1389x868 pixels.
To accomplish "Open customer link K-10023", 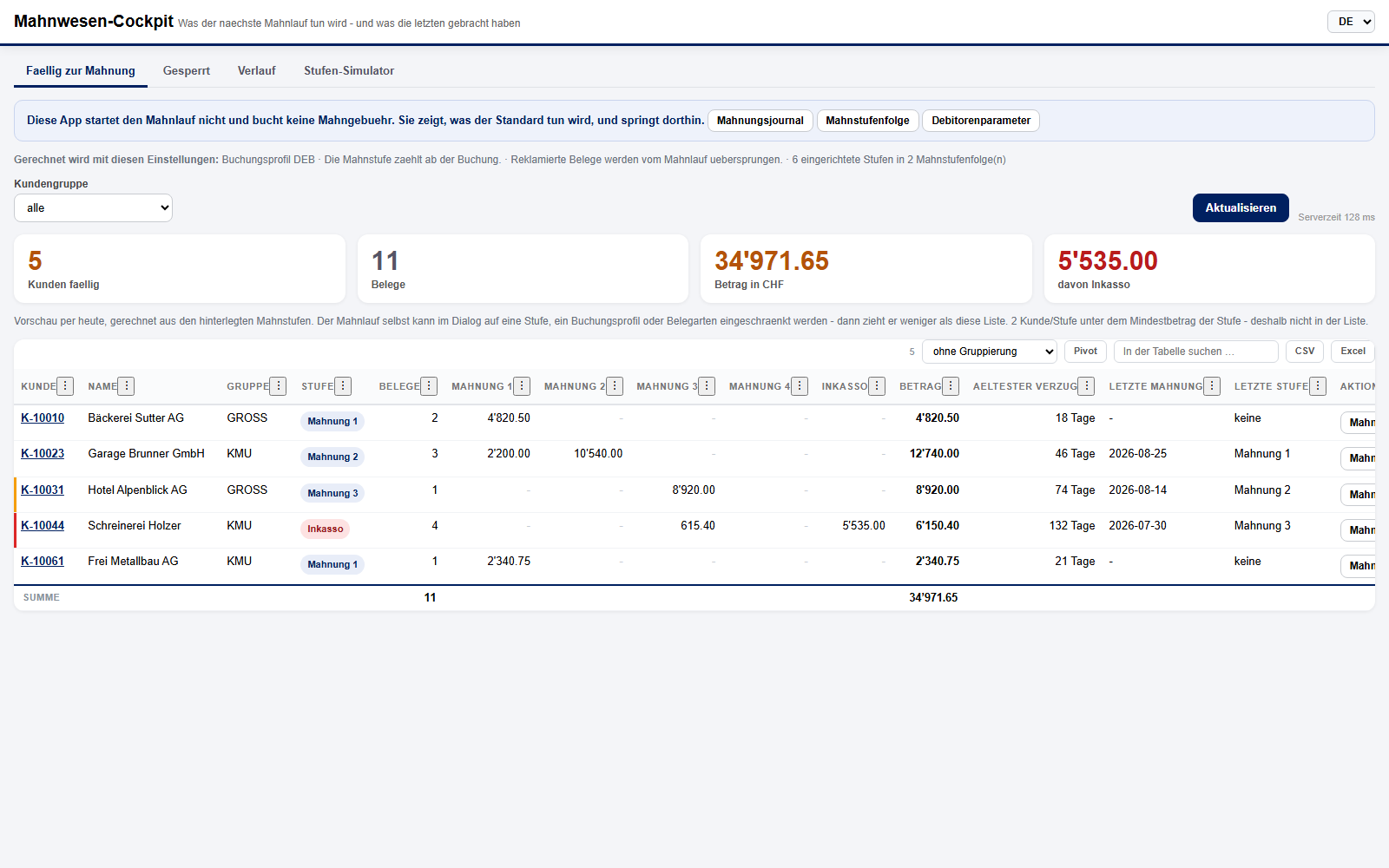I will click(x=43, y=454).
